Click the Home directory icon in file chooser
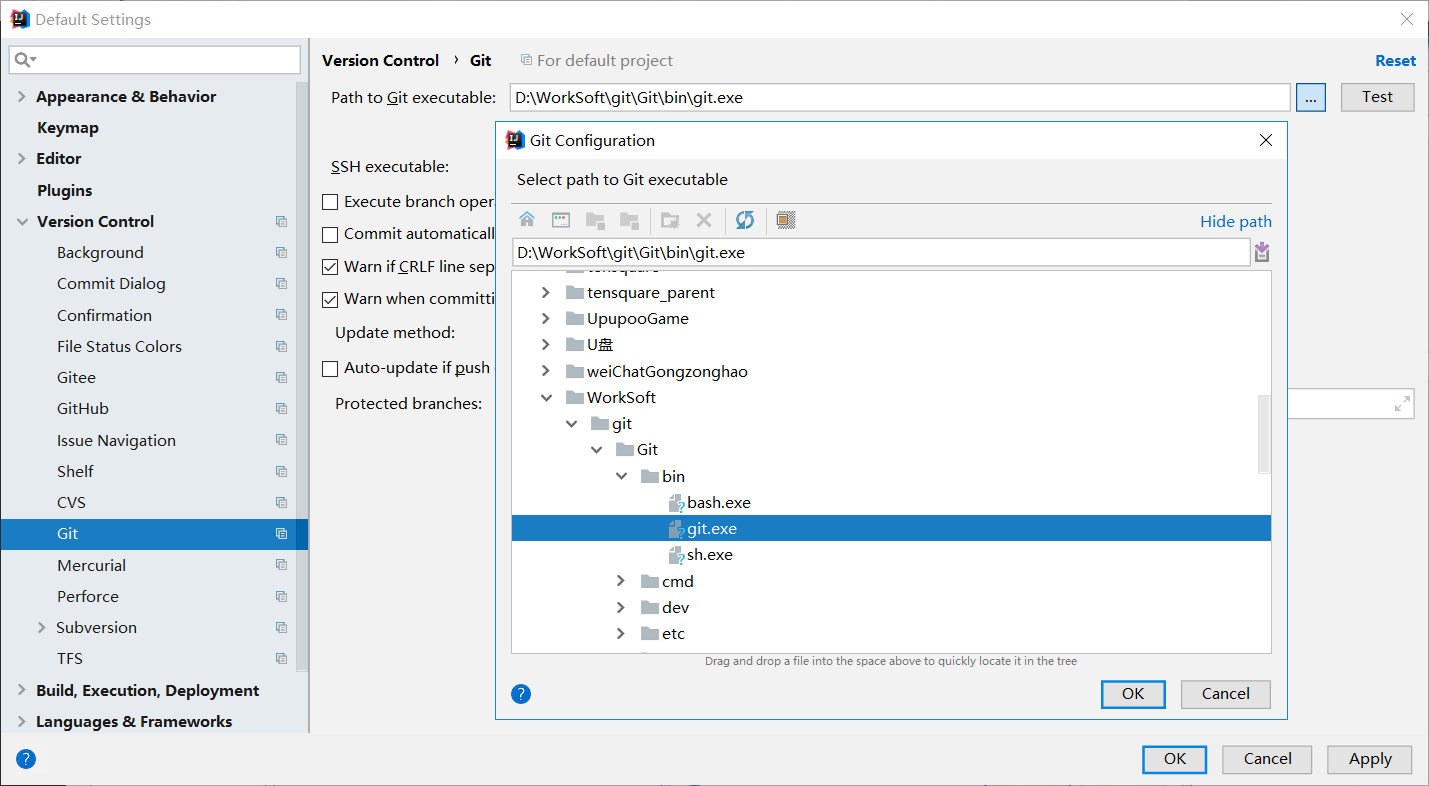This screenshot has width=1429, height=786. point(527,220)
